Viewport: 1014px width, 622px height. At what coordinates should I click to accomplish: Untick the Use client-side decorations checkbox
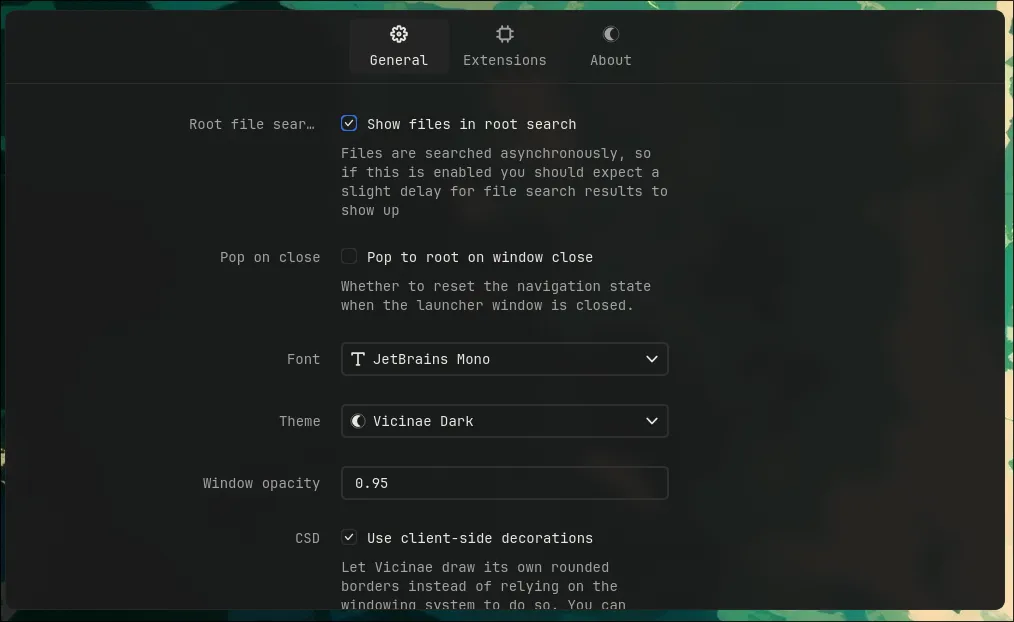349,538
